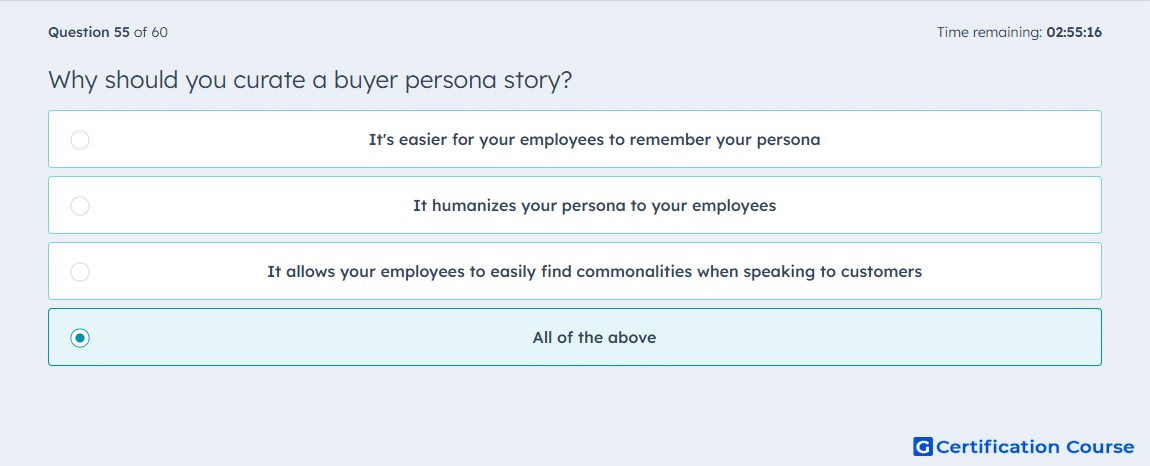Image resolution: width=1150 pixels, height=466 pixels.
Task: Click the 'All of the above' answer text
Action: 594,338
